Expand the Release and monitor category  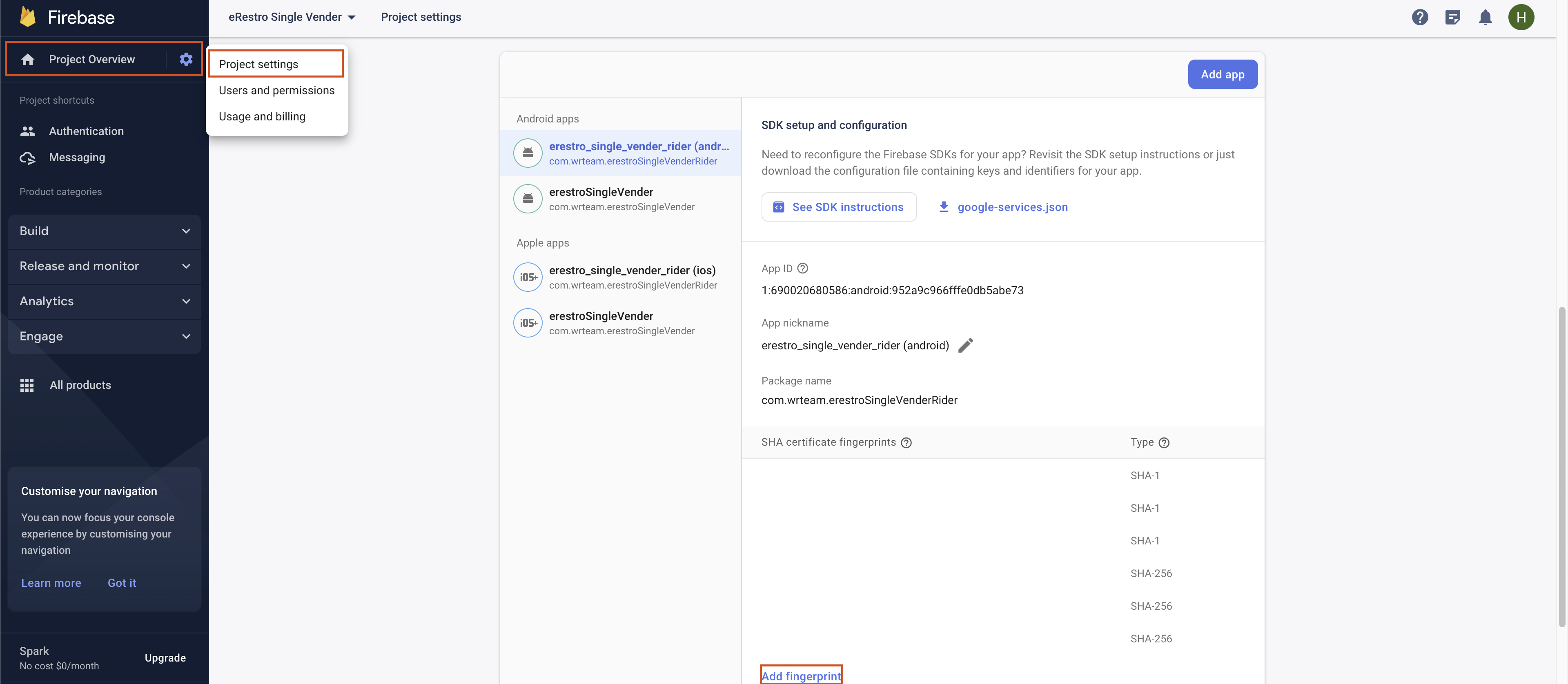tap(104, 266)
